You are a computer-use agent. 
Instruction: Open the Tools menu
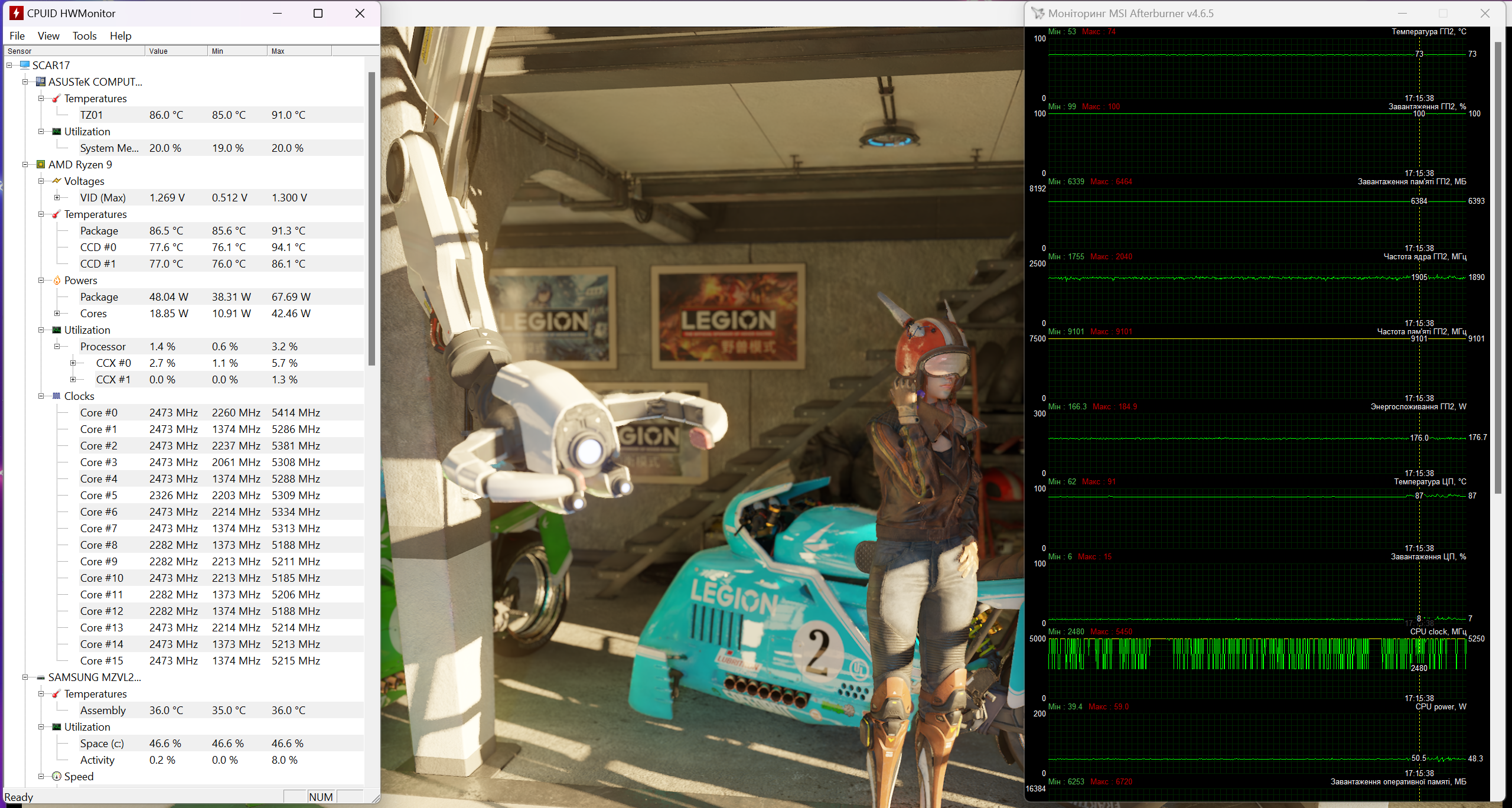84,35
